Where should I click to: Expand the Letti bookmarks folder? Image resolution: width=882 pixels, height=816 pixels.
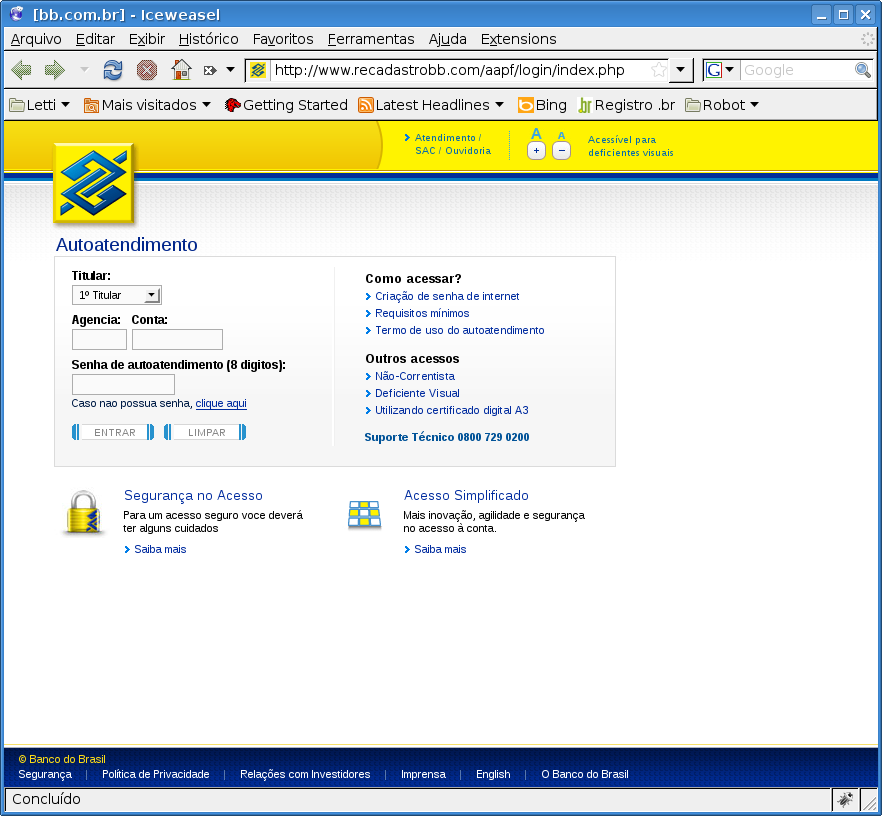click(x=39, y=105)
